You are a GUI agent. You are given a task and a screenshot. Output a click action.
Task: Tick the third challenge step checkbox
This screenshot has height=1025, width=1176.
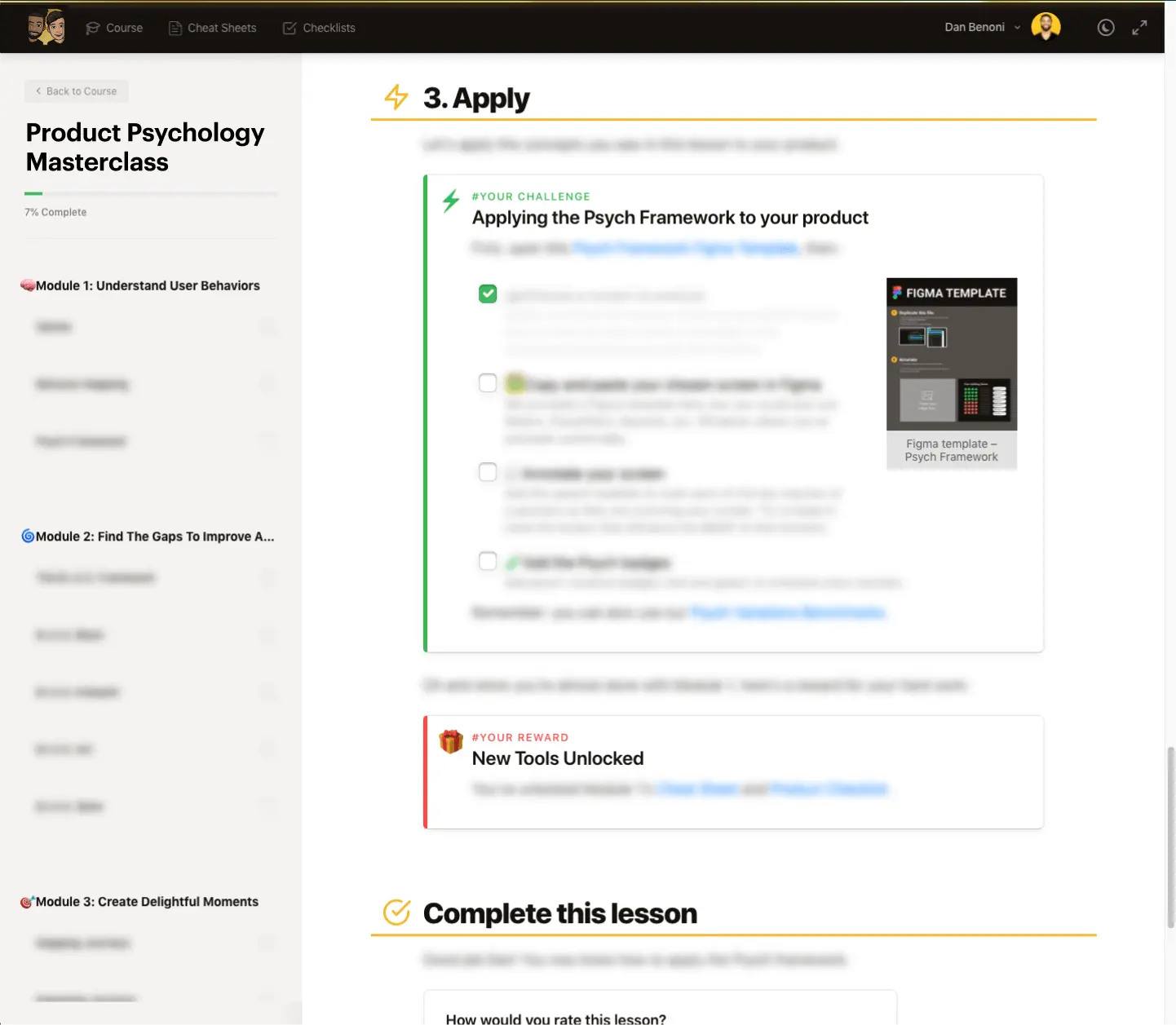(x=488, y=472)
